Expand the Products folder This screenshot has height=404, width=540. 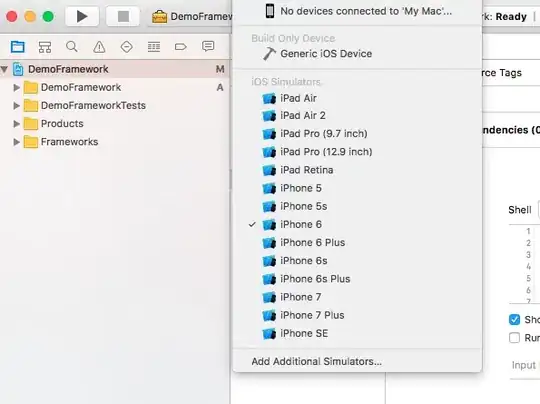coord(16,124)
